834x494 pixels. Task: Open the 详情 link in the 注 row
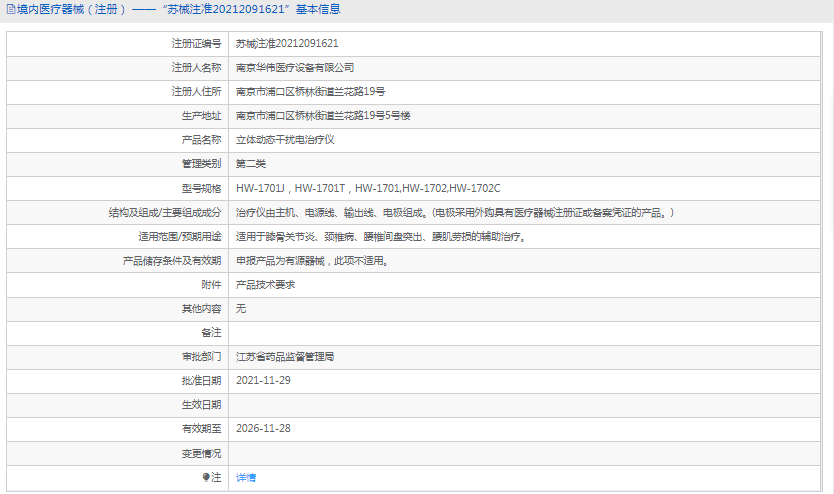pyautogui.click(x=246, y=478)
